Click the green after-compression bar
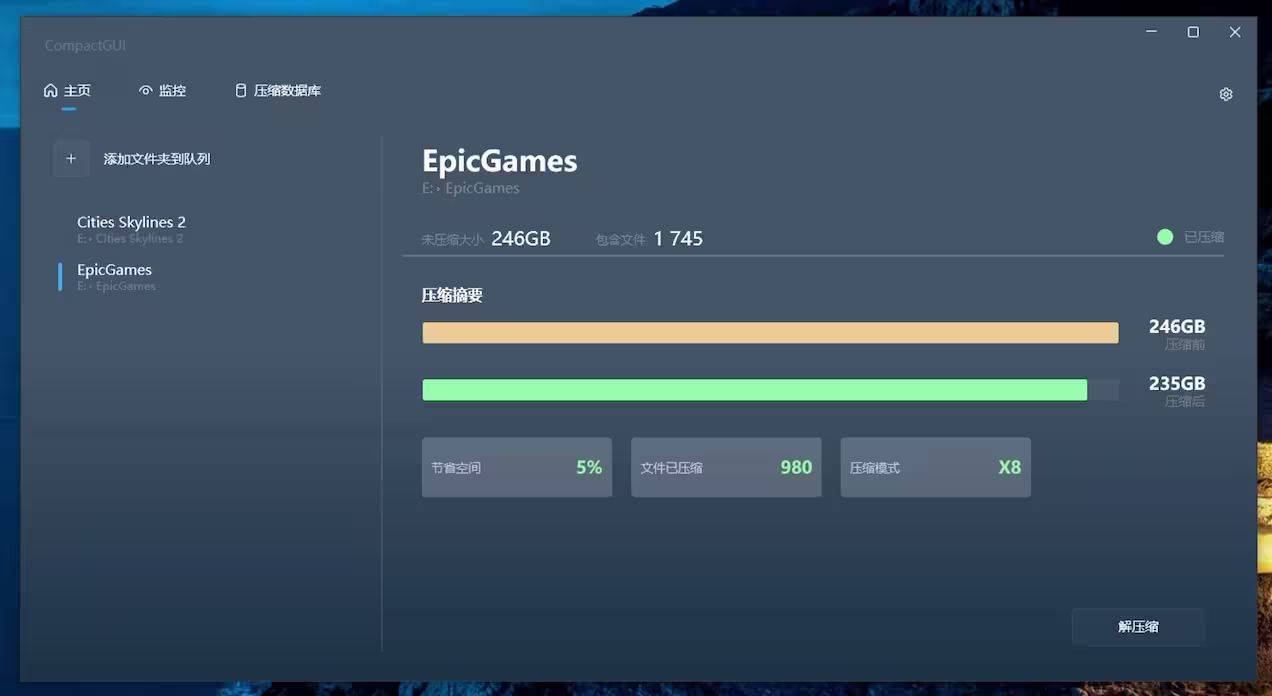1272x696 pixels. click(755, 390)
